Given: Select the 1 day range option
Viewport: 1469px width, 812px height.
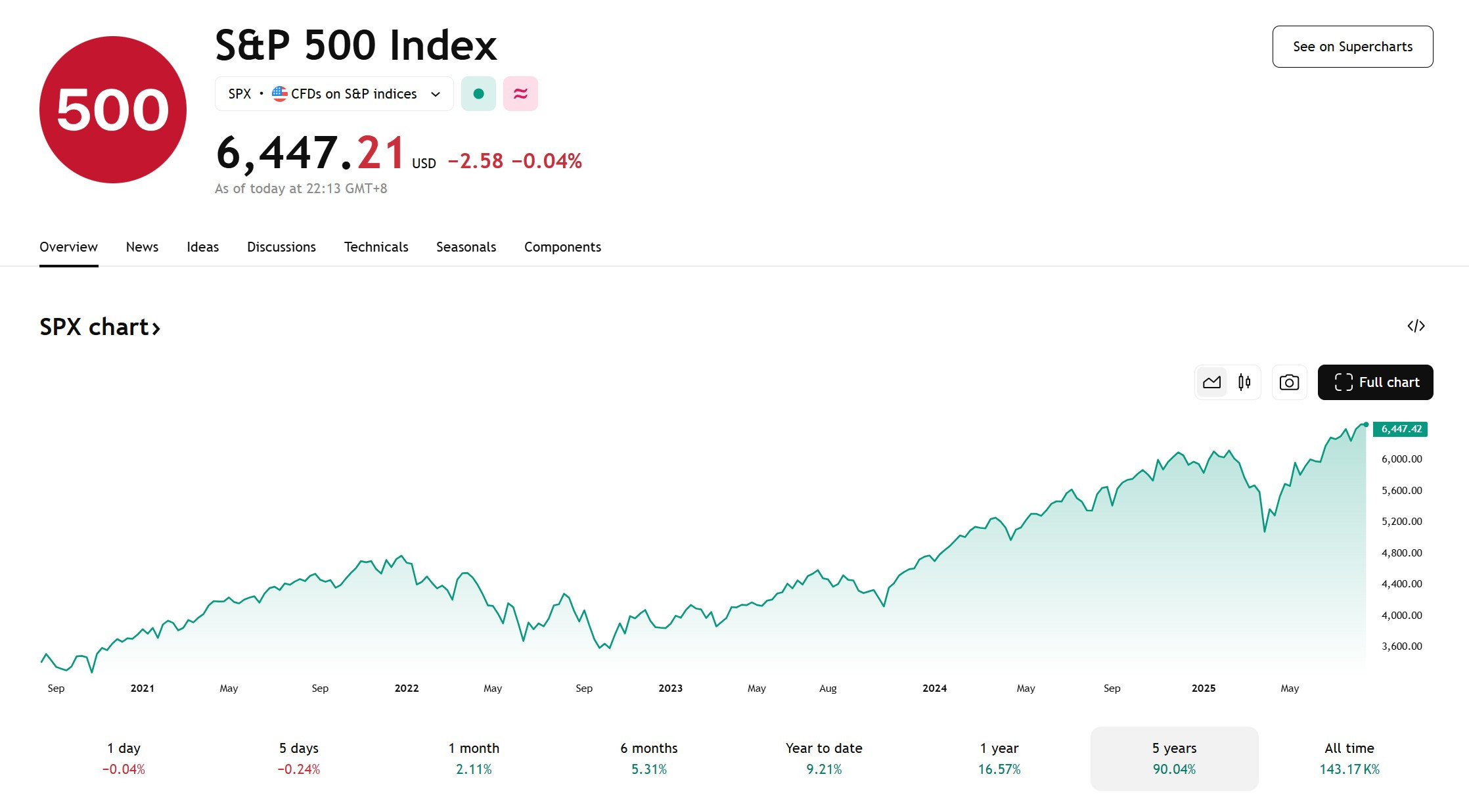Looking at the screenshot, I should click(x=124, y=758).
